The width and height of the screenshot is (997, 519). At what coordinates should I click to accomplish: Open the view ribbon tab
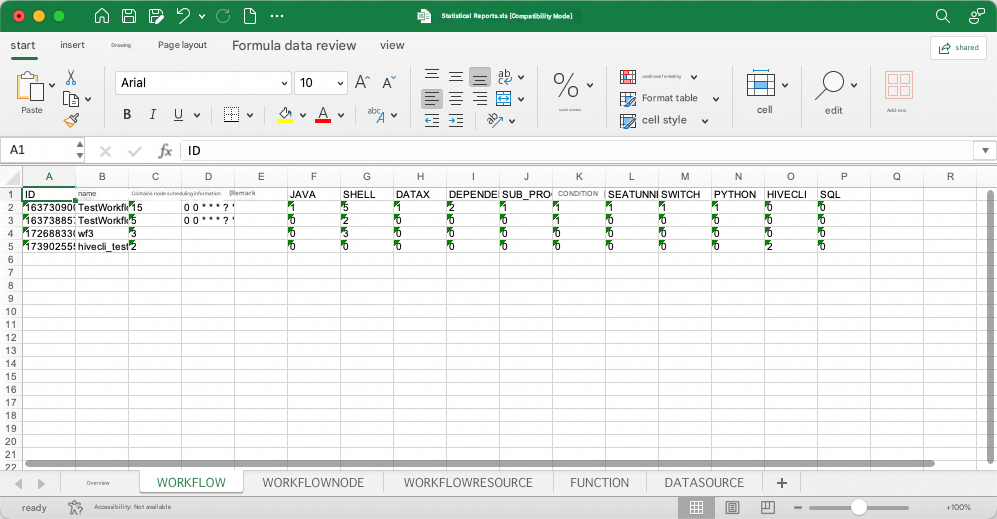pos(392,45)
